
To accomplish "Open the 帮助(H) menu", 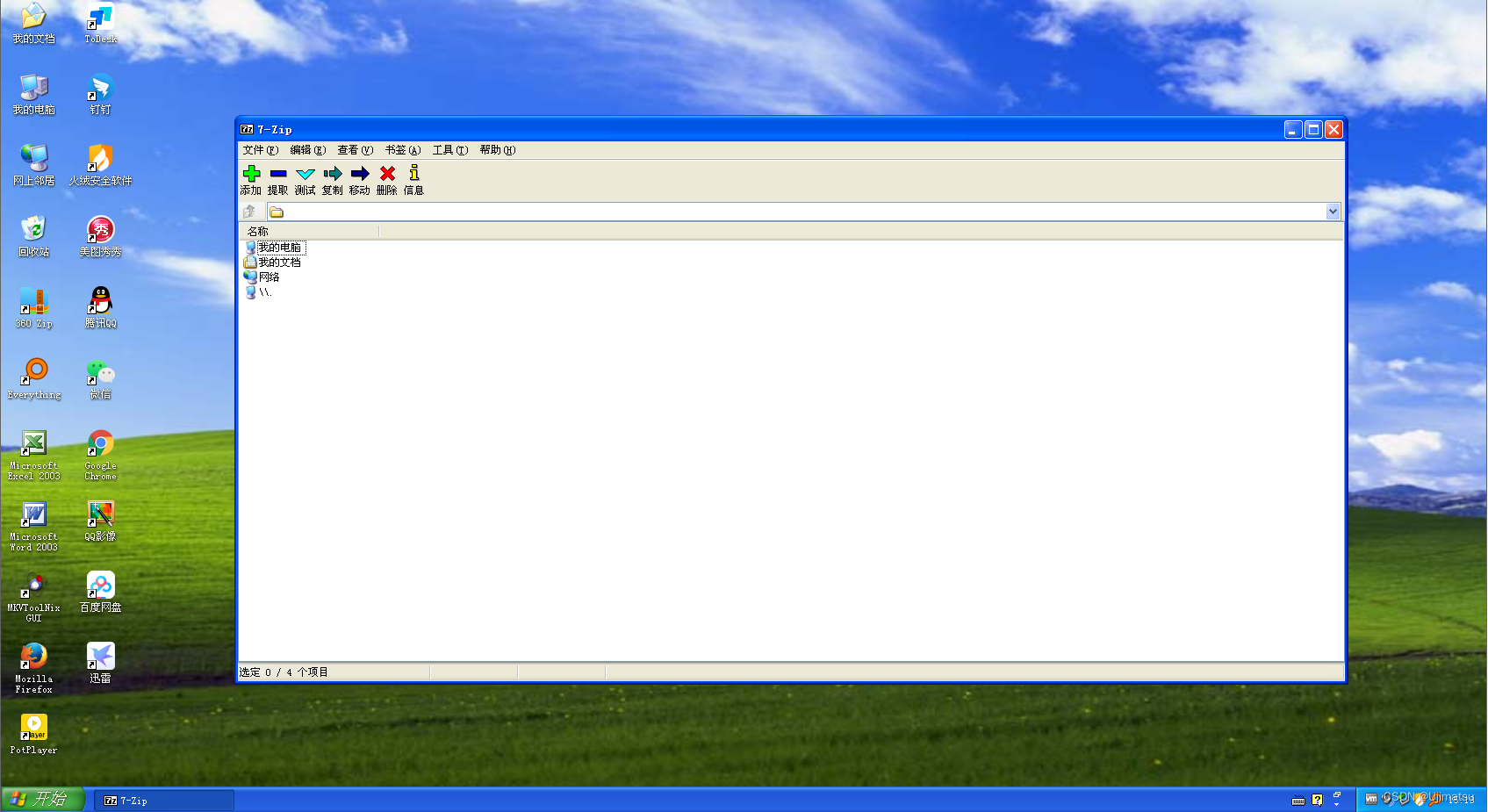I will (x=497, y=150).
